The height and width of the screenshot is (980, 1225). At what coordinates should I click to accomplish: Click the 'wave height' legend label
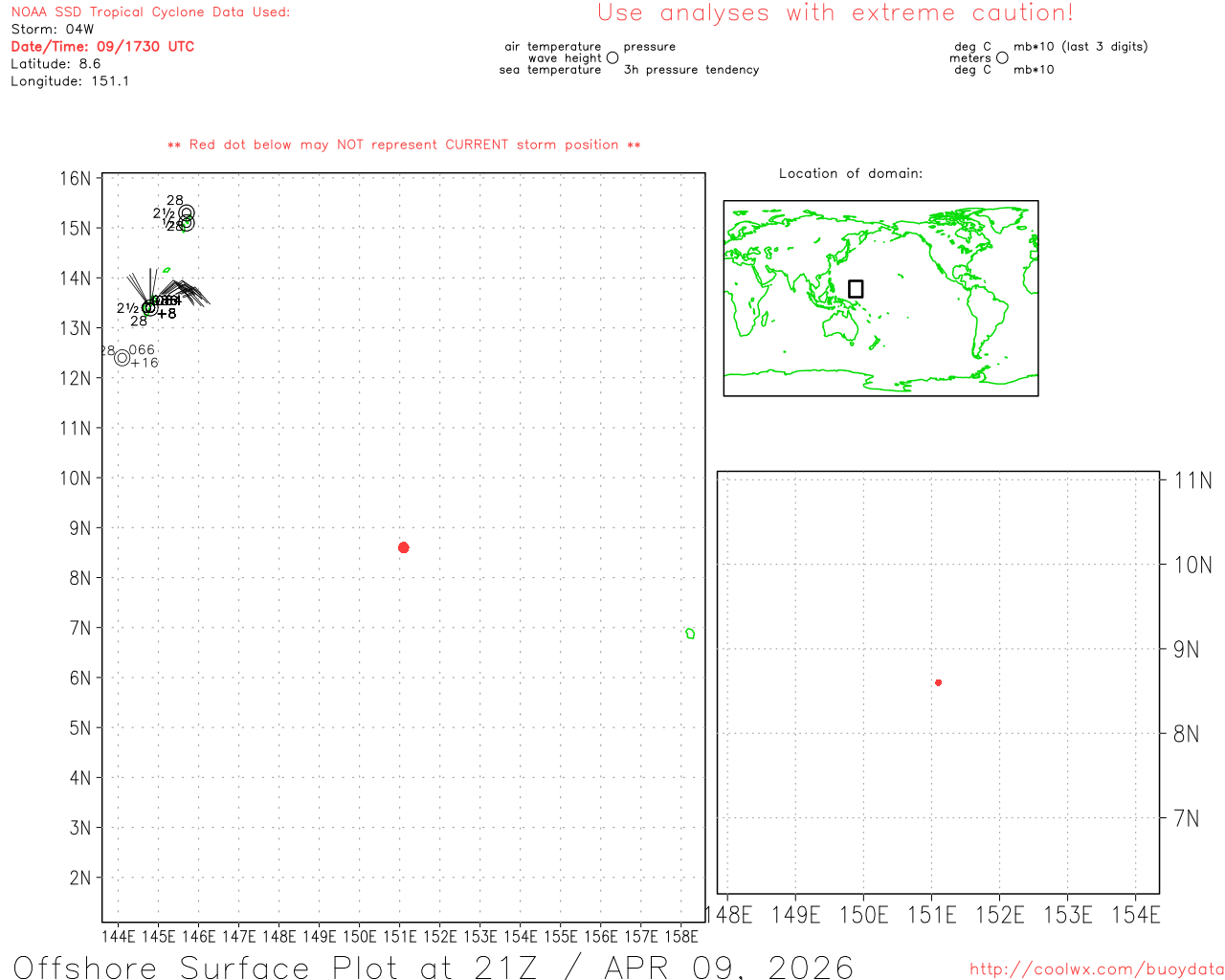565,58
